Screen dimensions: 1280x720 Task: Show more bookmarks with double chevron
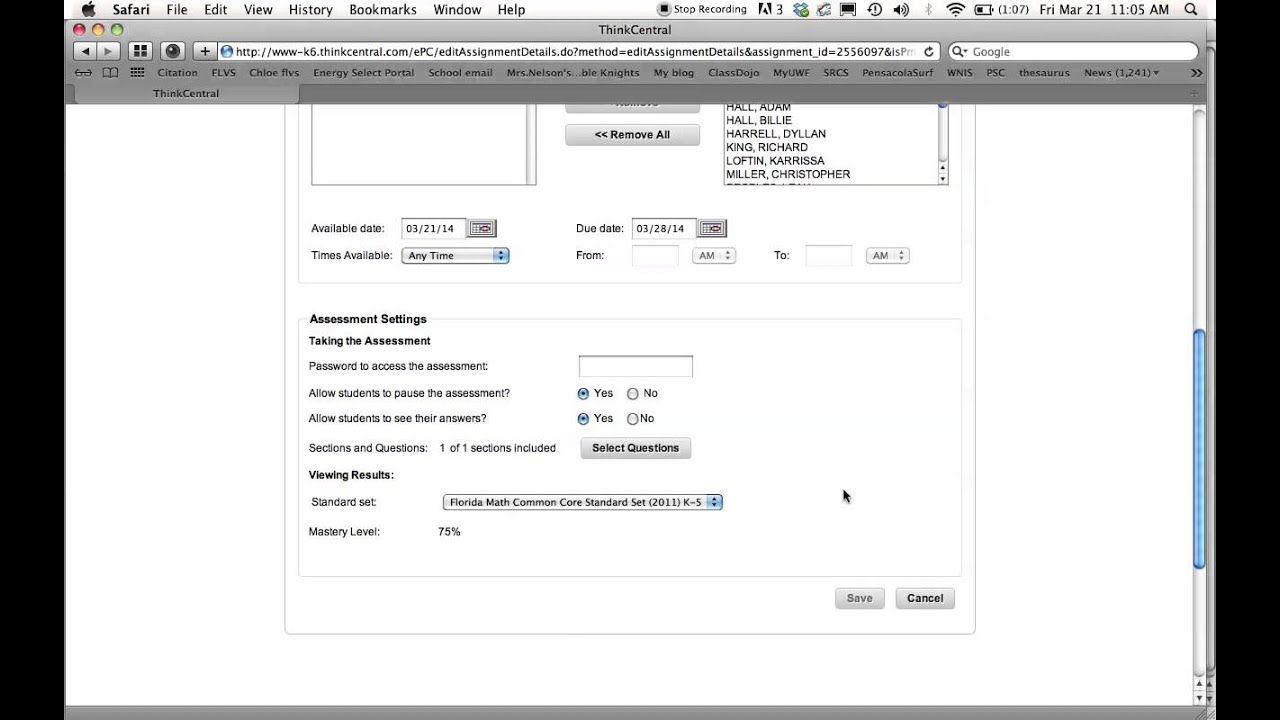(x=1197, y=72)
